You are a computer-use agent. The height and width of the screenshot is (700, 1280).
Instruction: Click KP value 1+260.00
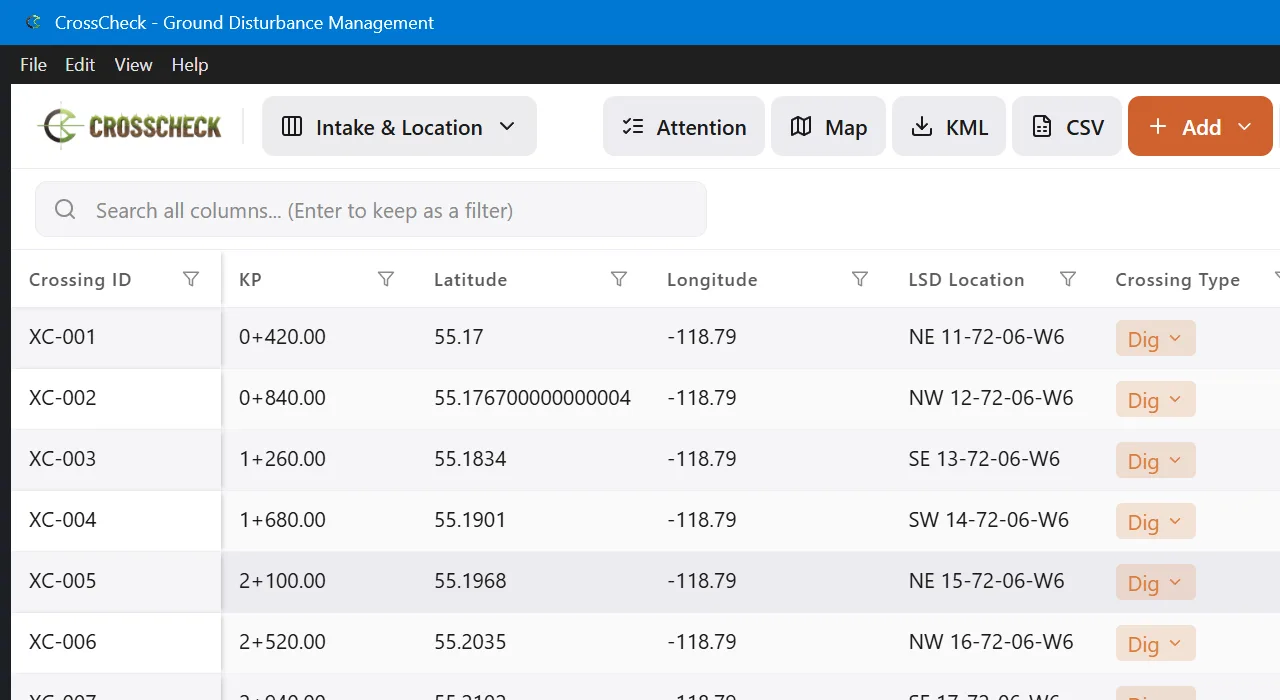(x=282, y=459)
